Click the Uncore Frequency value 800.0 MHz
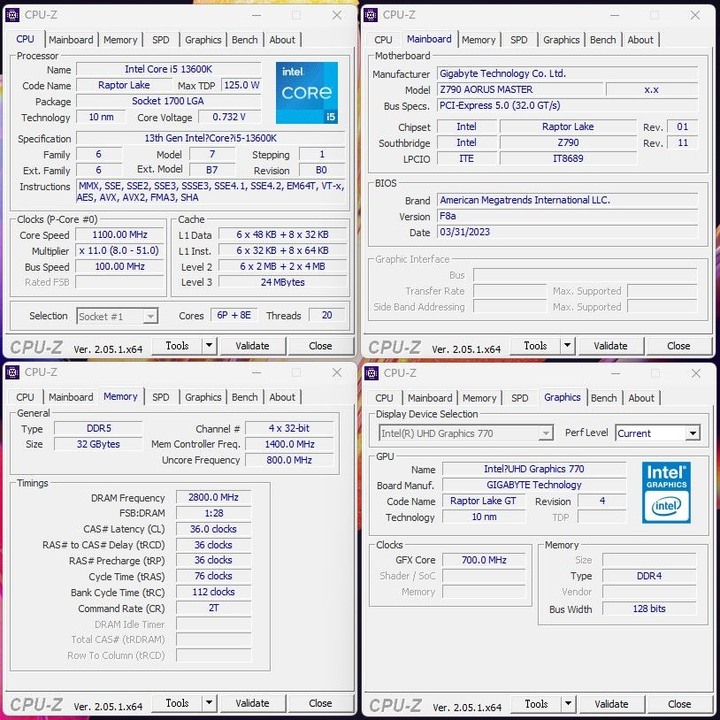720x720 pixels. (289, 460)
